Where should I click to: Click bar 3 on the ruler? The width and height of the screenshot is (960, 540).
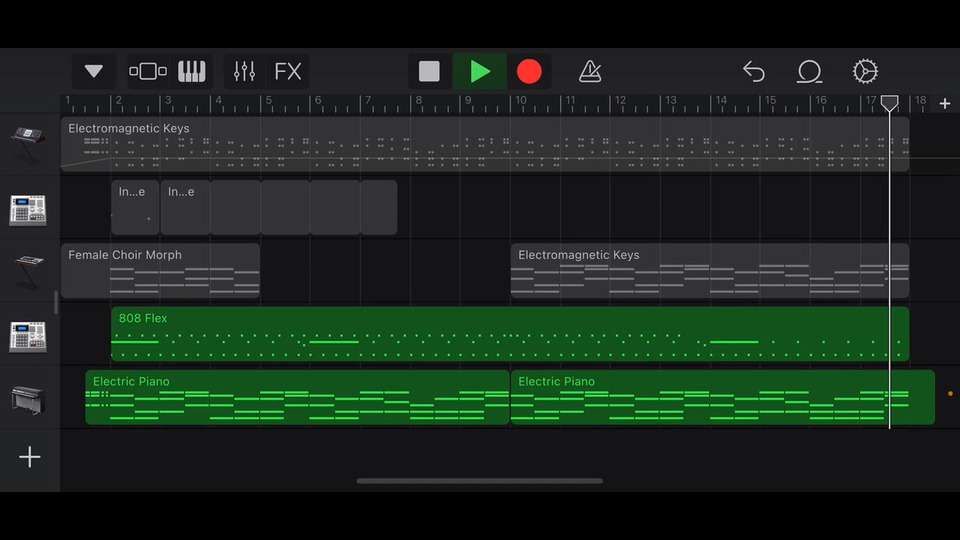[168, 100]
